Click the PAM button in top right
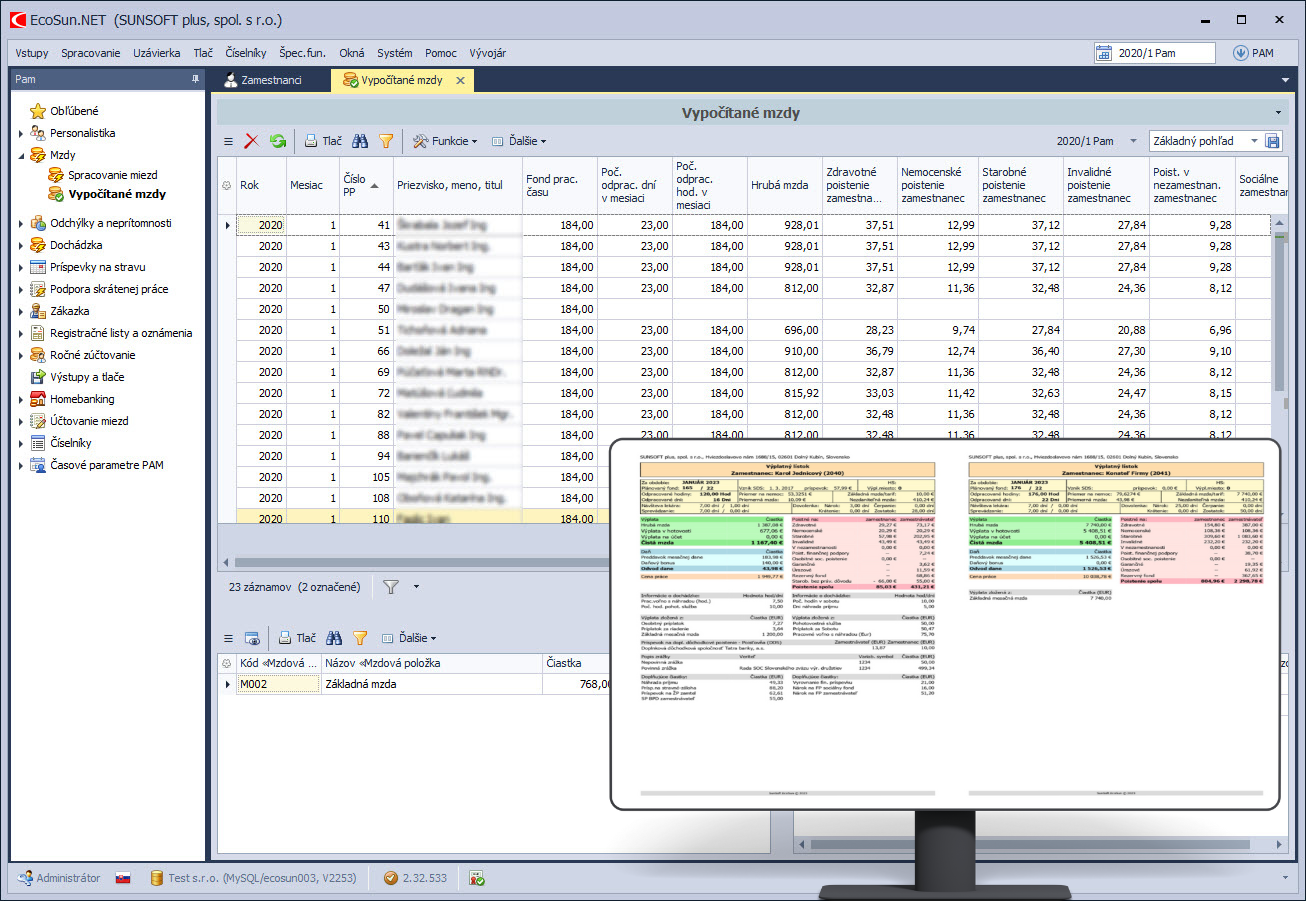 coord(1253,53)
